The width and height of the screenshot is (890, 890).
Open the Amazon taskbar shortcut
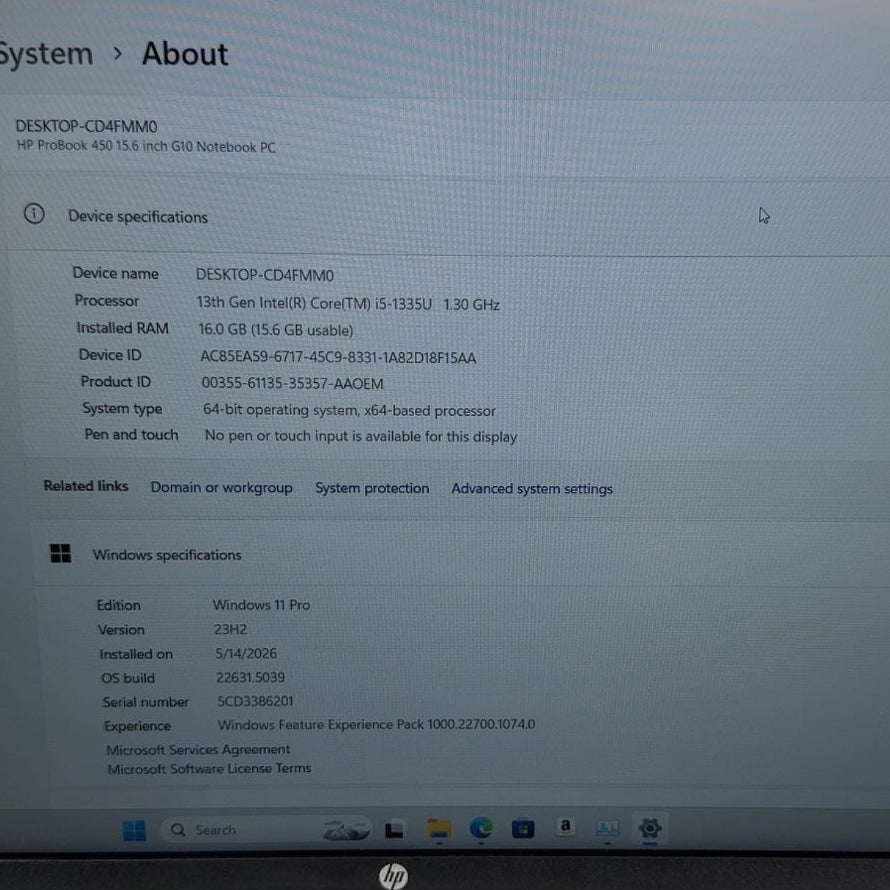click(x=565, y=826)
